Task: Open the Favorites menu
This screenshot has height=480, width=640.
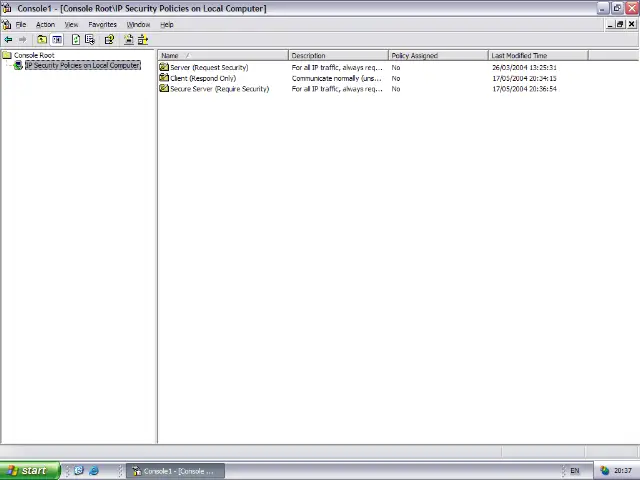Action: [102, 24]
